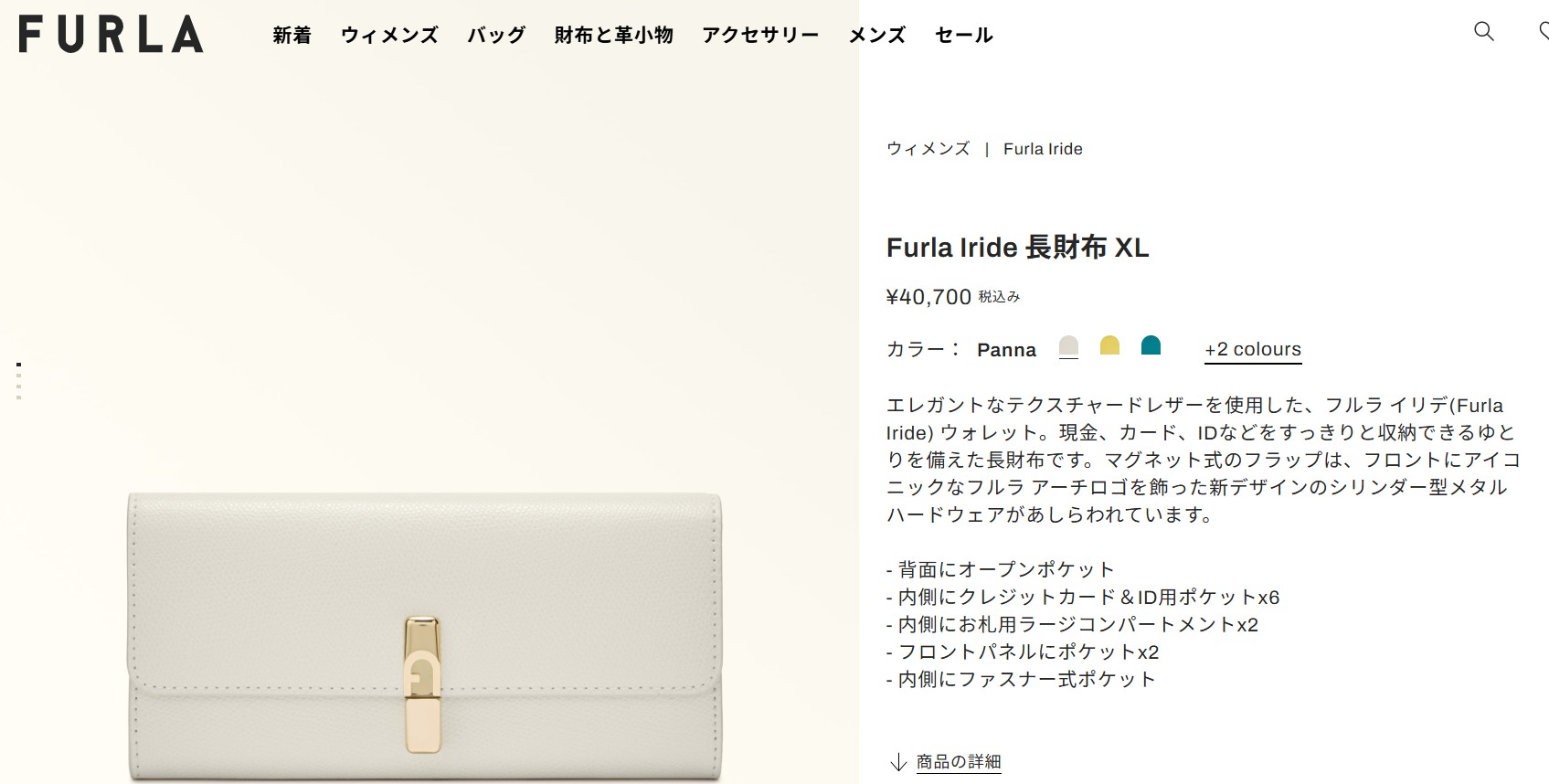This screenshot has width=1549, height=784.
Task: Jump to the last product image indicator
Action: point(19,397)
